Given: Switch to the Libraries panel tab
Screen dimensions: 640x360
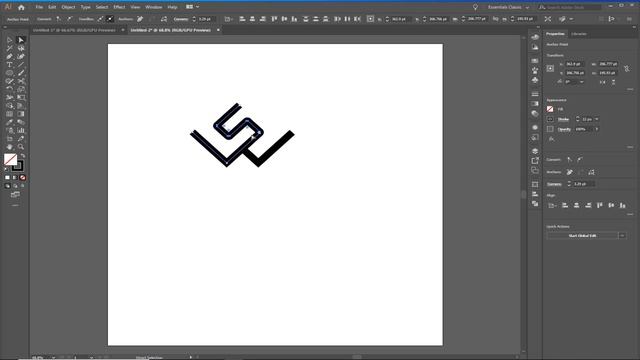Looking at the screenshot, I should tap(579, 34).
